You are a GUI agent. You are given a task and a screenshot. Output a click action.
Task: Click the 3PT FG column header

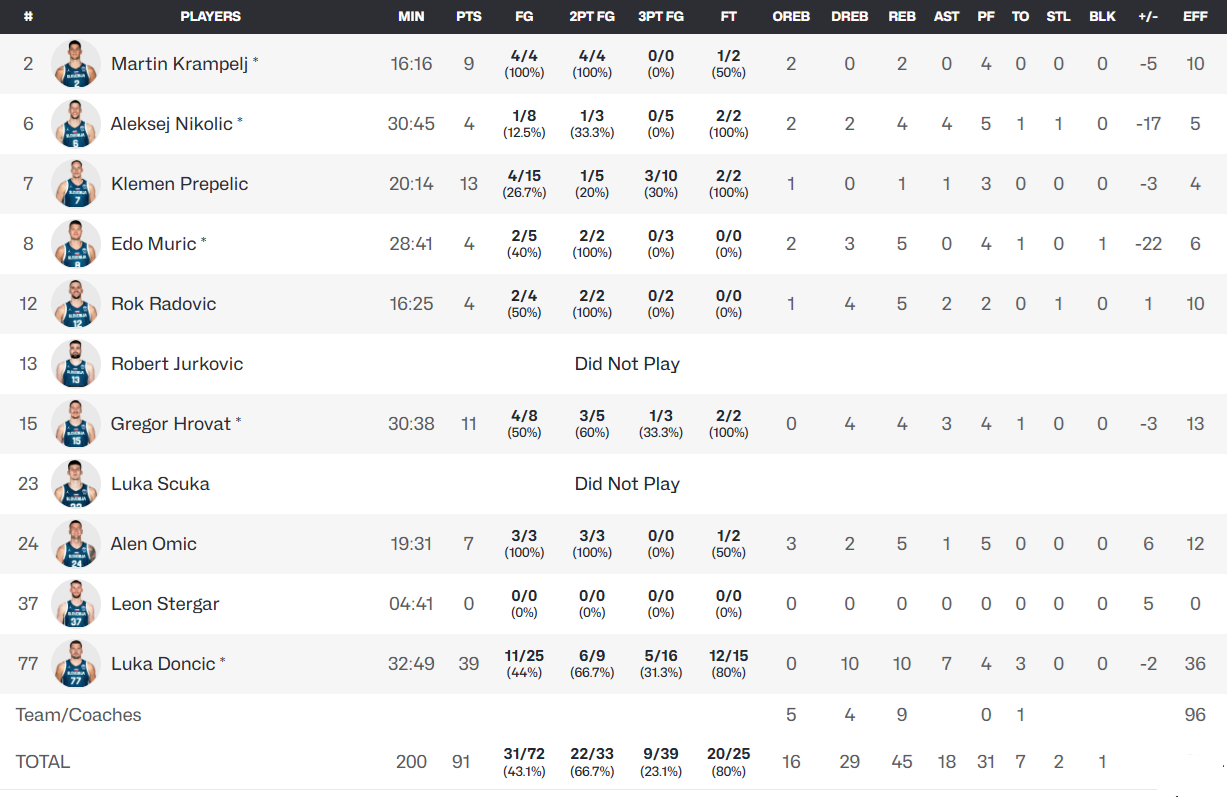[x=661, y=17]
